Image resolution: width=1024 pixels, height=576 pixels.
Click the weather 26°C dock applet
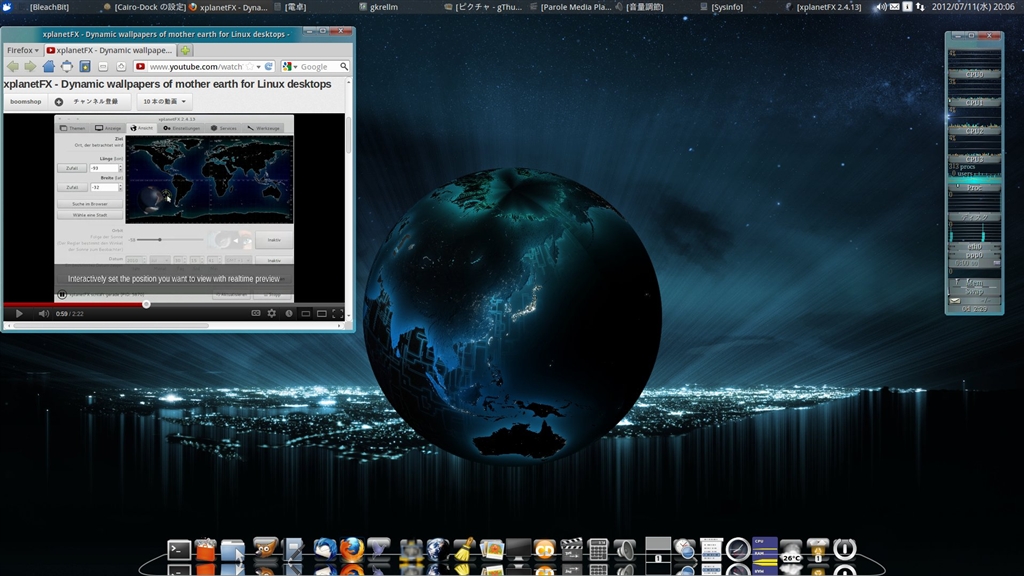click(791, 551)
